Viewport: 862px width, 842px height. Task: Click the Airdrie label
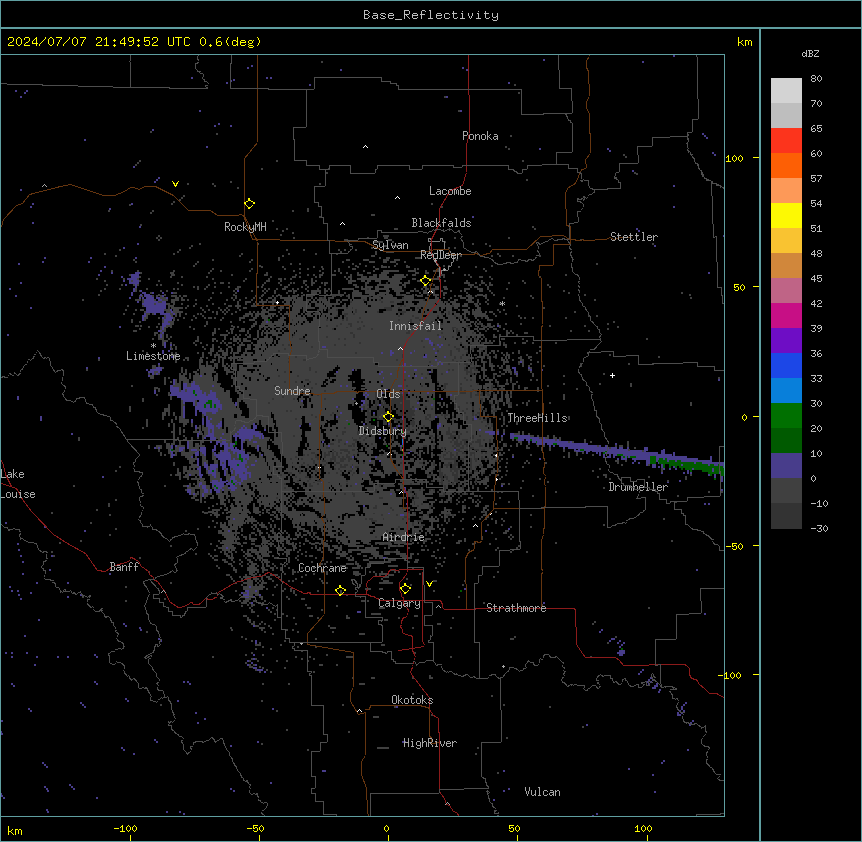404,537
